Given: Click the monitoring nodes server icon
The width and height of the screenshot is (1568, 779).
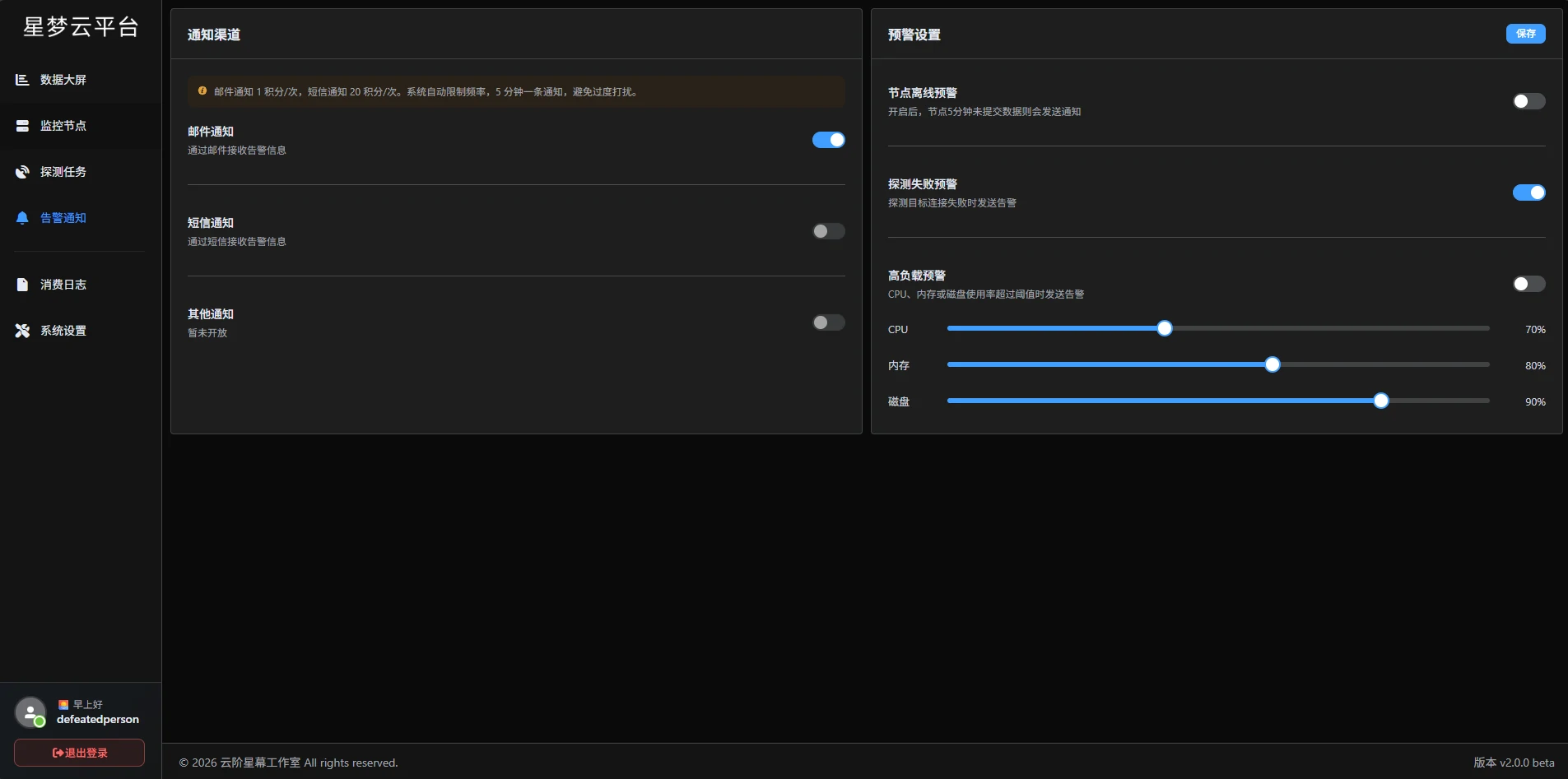Looking at the screenshot, I should [22, 126].
